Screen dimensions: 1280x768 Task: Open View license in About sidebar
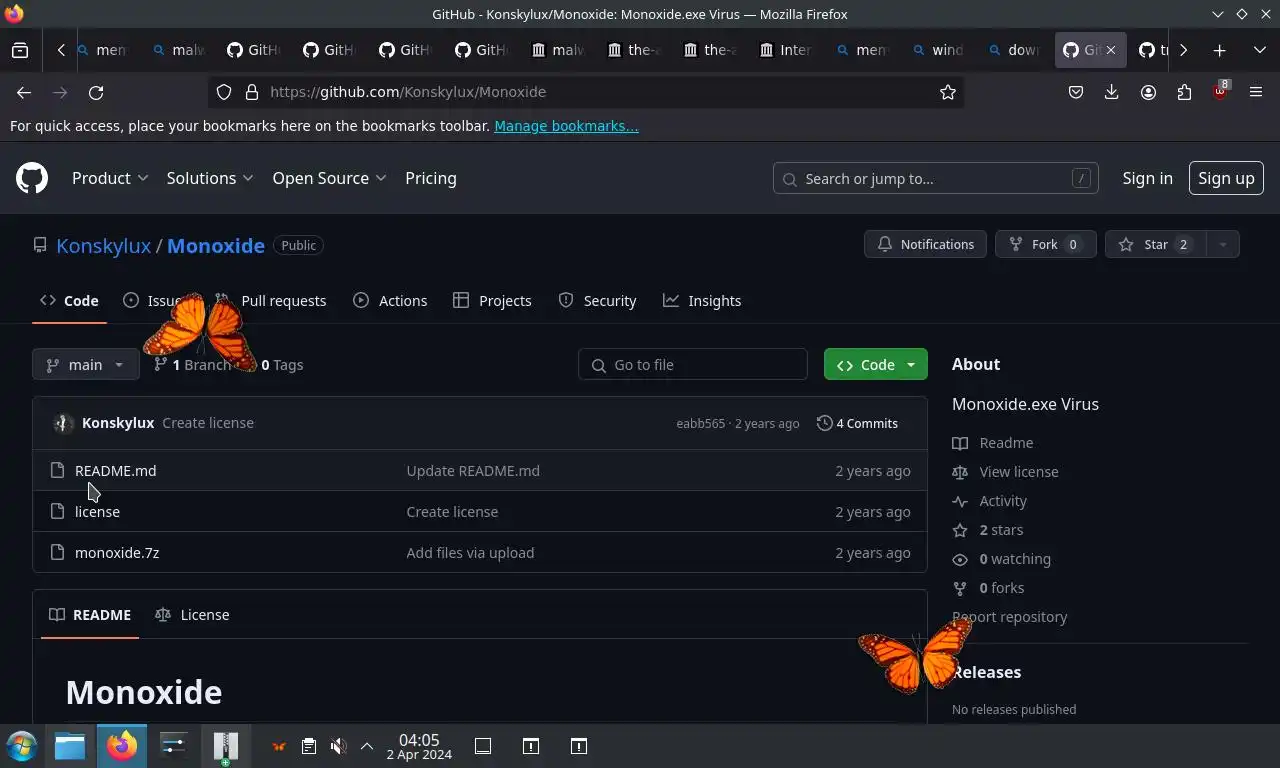point(1006,472)
